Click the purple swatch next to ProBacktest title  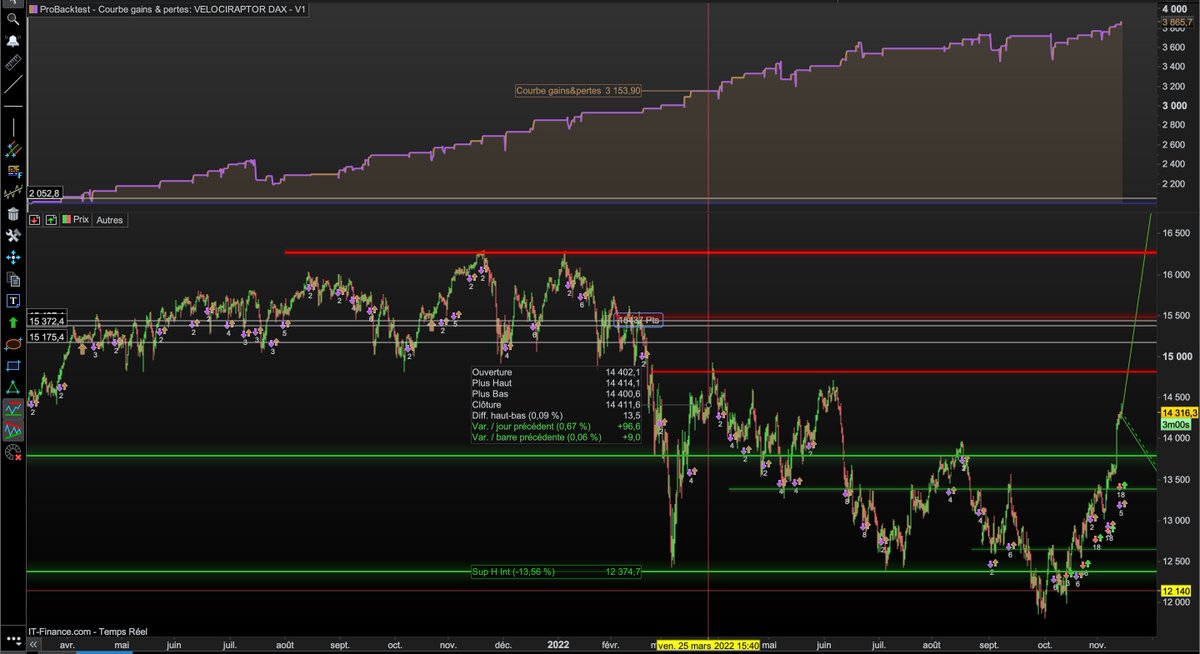click(x=34, y=9)
